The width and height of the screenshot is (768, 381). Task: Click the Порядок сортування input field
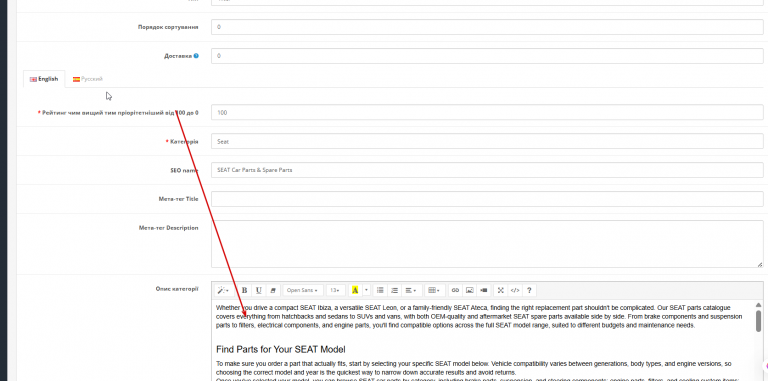tap(487, 27)
